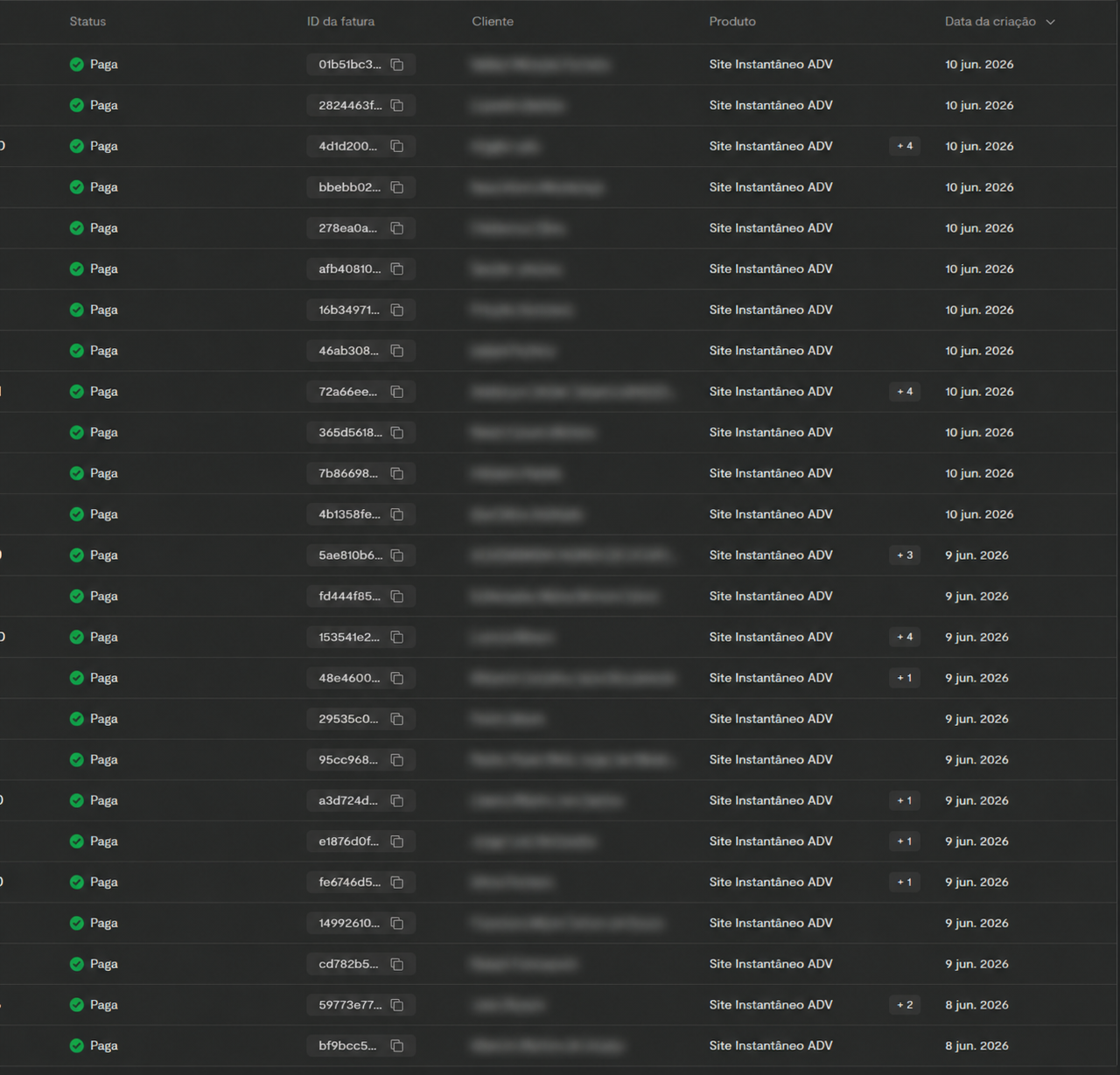This screenshot has height=1075, width=1120.
Task: Open invoice ID 14992610 chip
Action: tap(360, 923)
